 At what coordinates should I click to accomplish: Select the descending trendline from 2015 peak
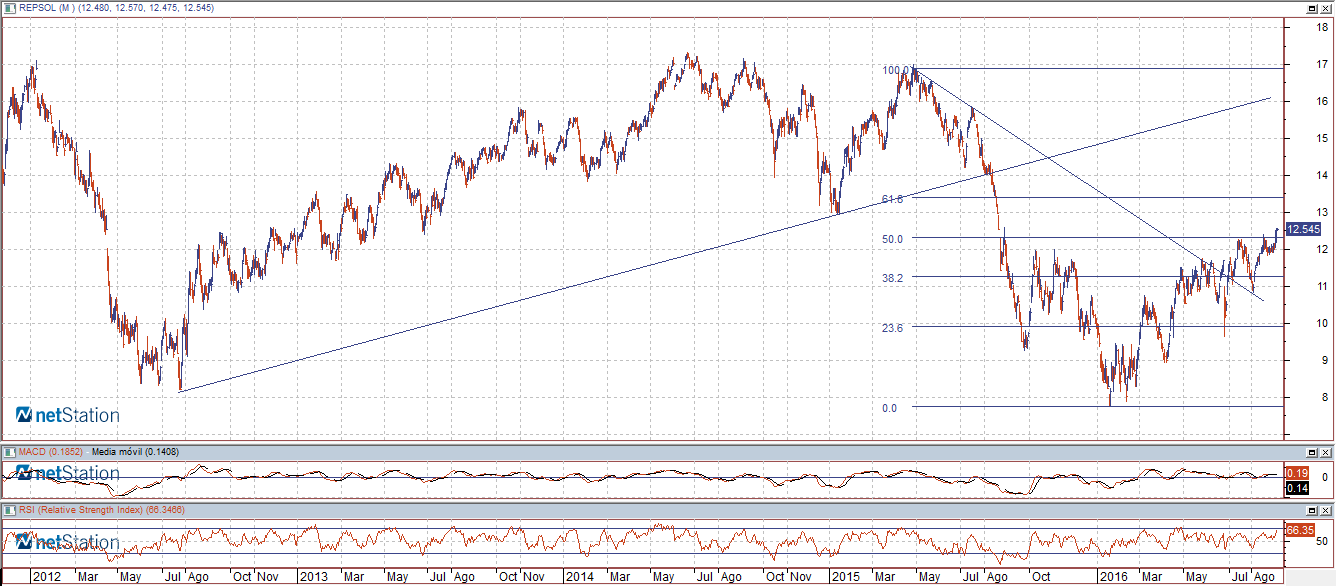point(1090,185)
